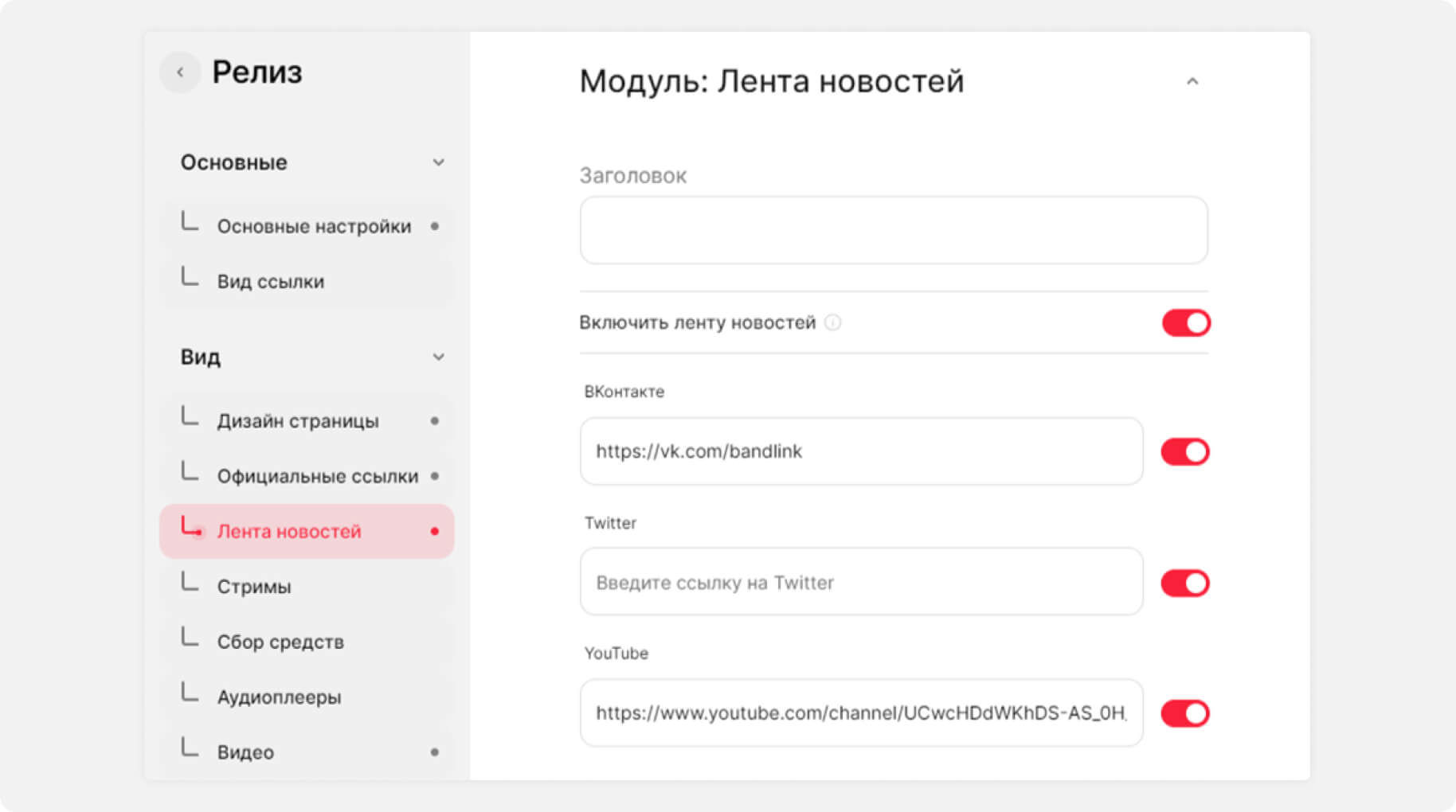
Task: Edit the YouTube channel URL field
Action: 861,713
